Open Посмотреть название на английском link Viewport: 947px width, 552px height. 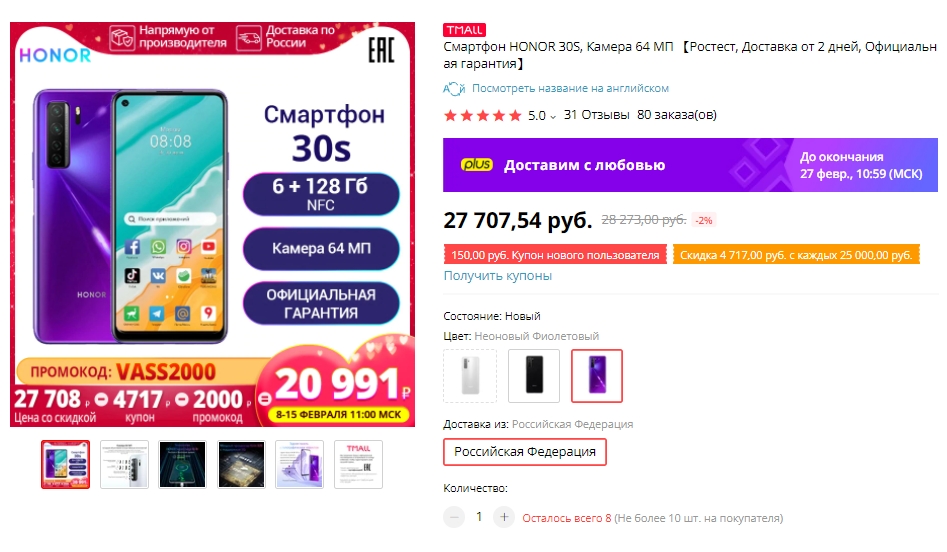pos(570,88)
